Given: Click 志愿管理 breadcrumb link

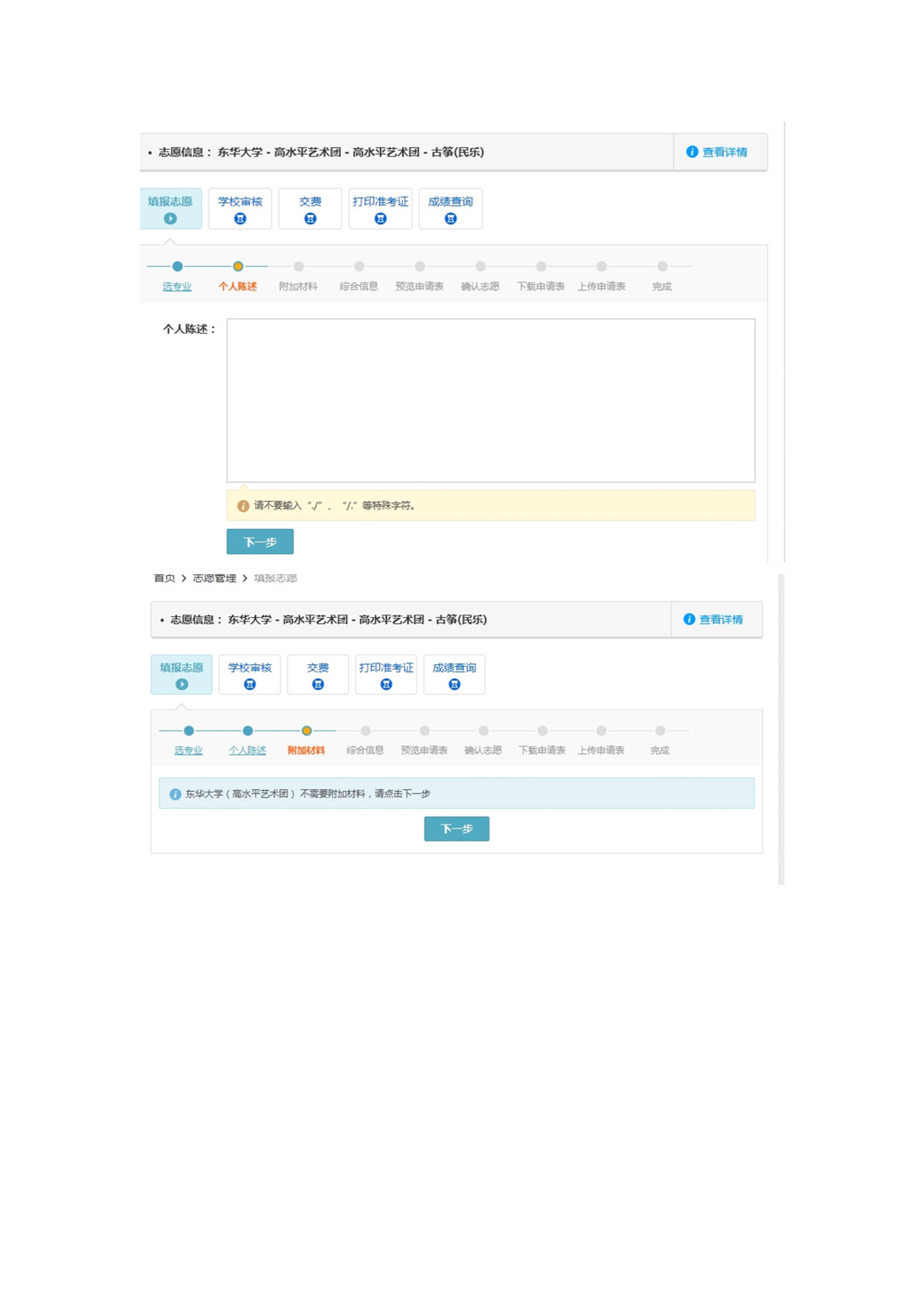Looking at the screenshot, I should (214, 579).
